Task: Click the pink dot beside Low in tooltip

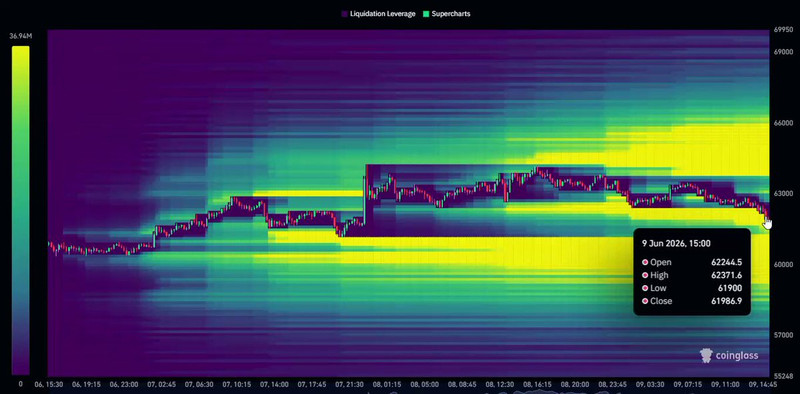Action: tap(645, 288)
